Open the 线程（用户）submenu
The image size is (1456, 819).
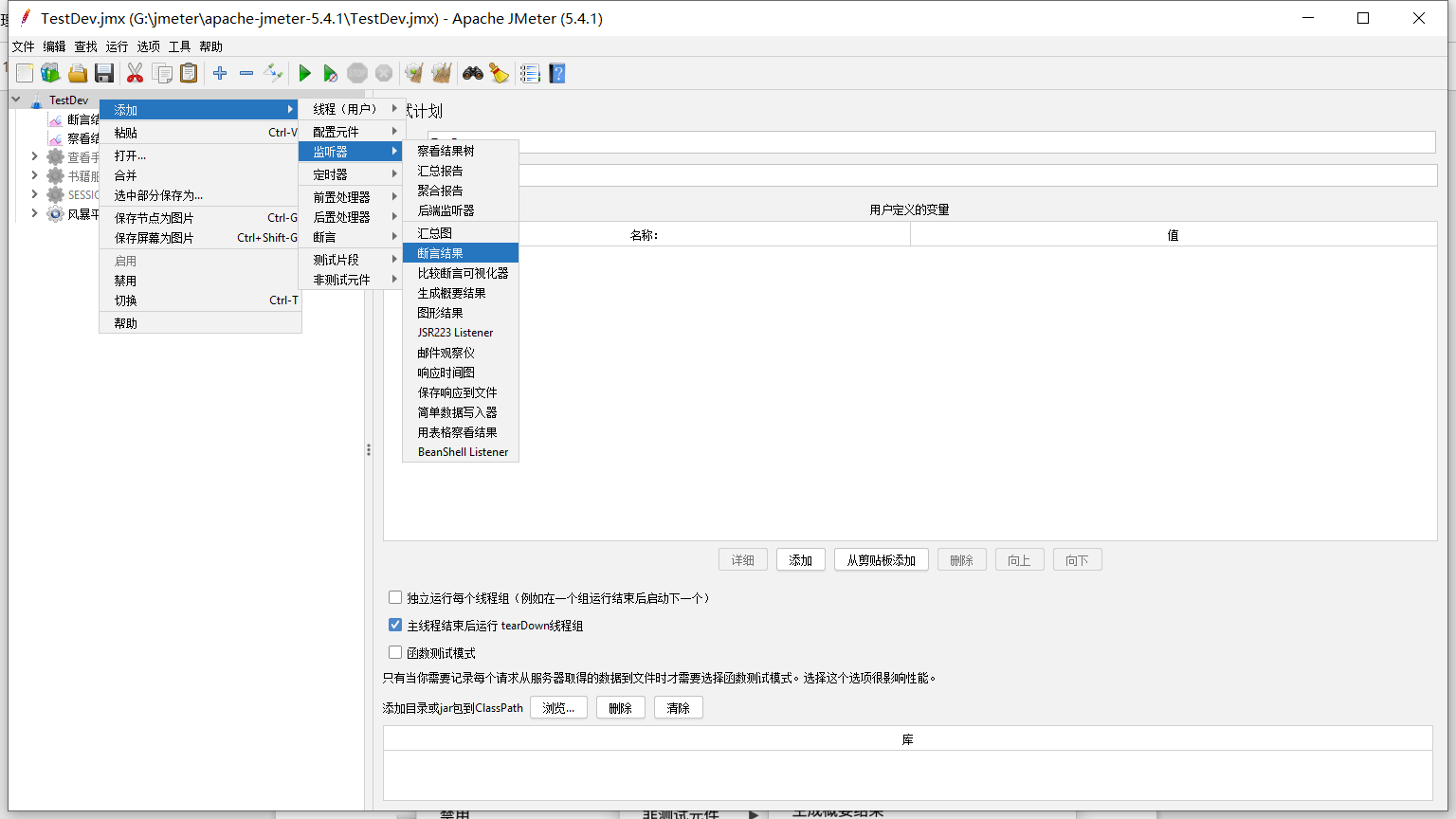[x=353, y=109]
